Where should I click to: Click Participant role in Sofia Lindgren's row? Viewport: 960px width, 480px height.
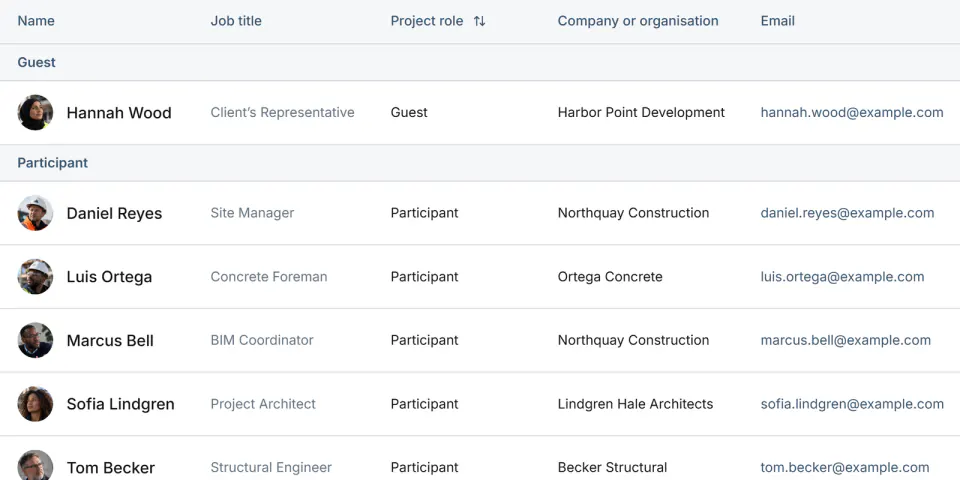pyautogui.click(x=424, y=404)
